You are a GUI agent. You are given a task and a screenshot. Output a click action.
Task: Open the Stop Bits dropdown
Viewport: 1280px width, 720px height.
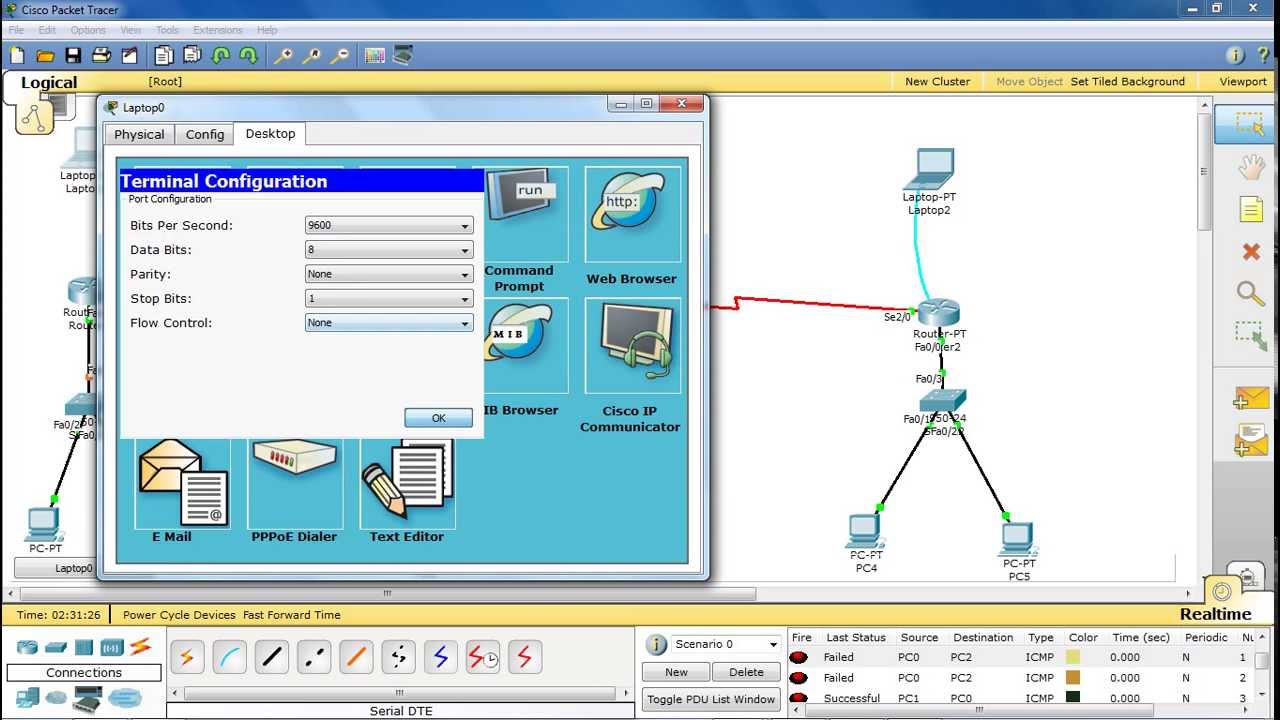coord(389,299)
